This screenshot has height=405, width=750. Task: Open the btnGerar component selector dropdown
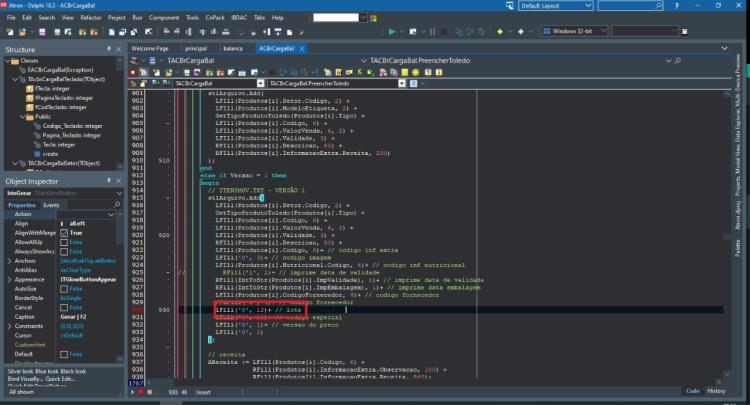pyautogui.click(x=119, y=193)
